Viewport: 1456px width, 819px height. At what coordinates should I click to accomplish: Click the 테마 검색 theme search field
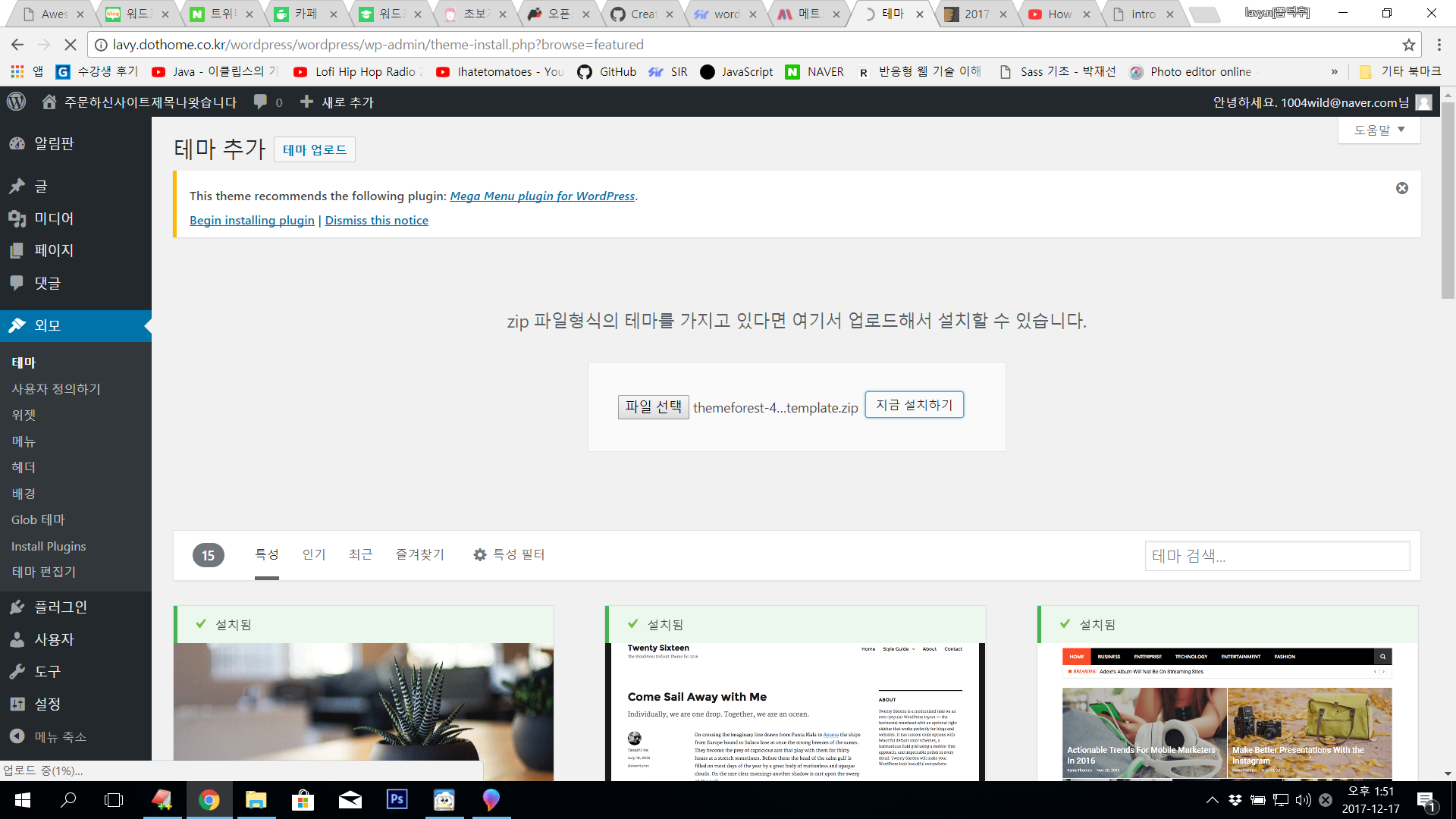1277,556
